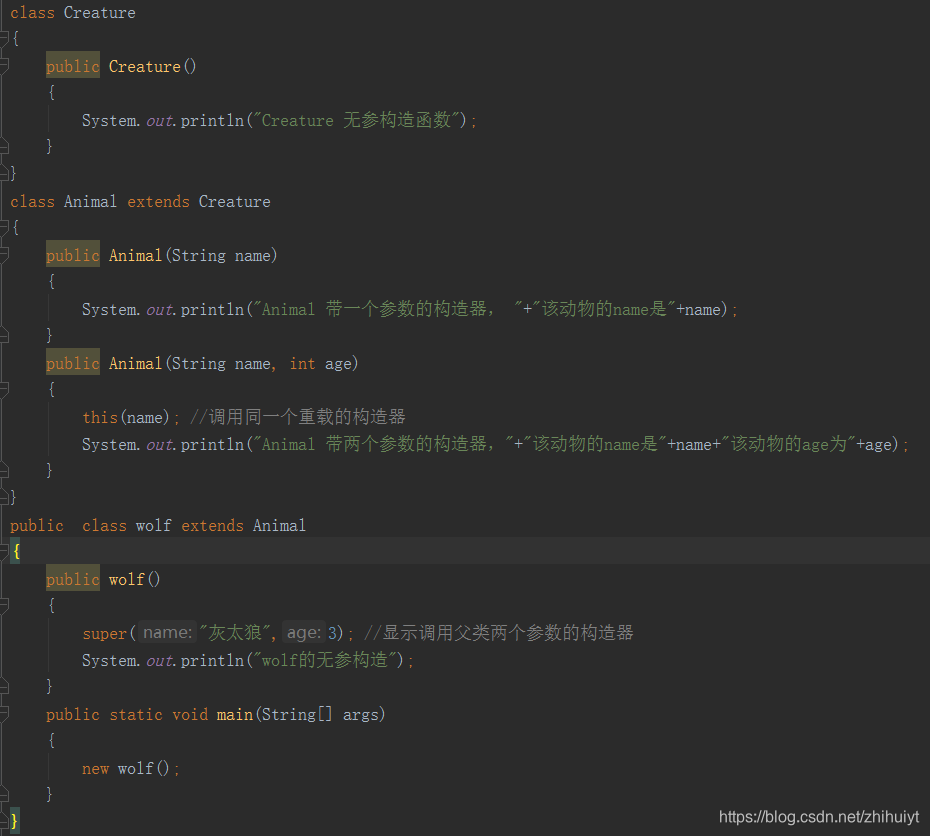Collapse the Creature class fold marker
Viewport: 930px width, 836px height.
[x=4, y=39]
